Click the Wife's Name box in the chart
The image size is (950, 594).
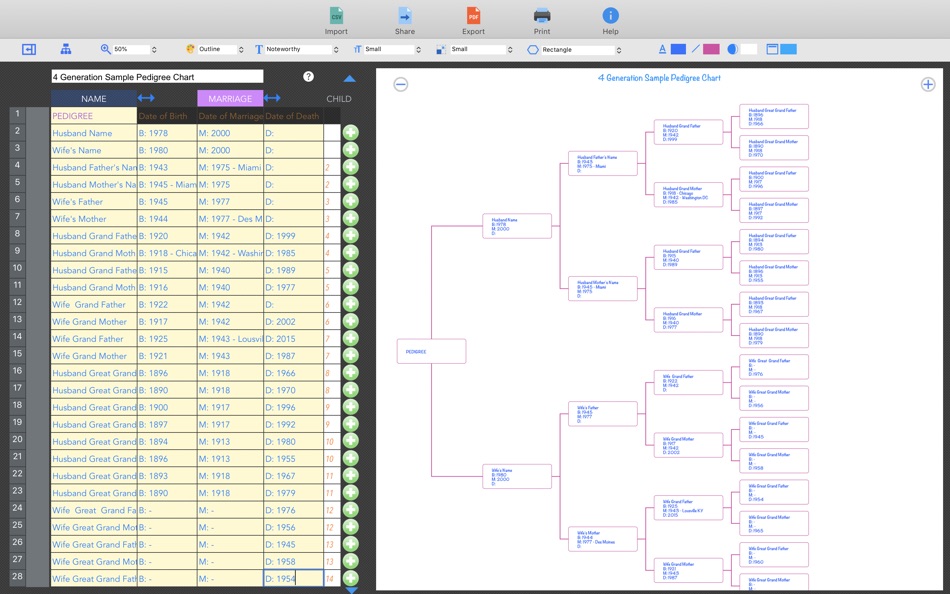pos(517,476)
